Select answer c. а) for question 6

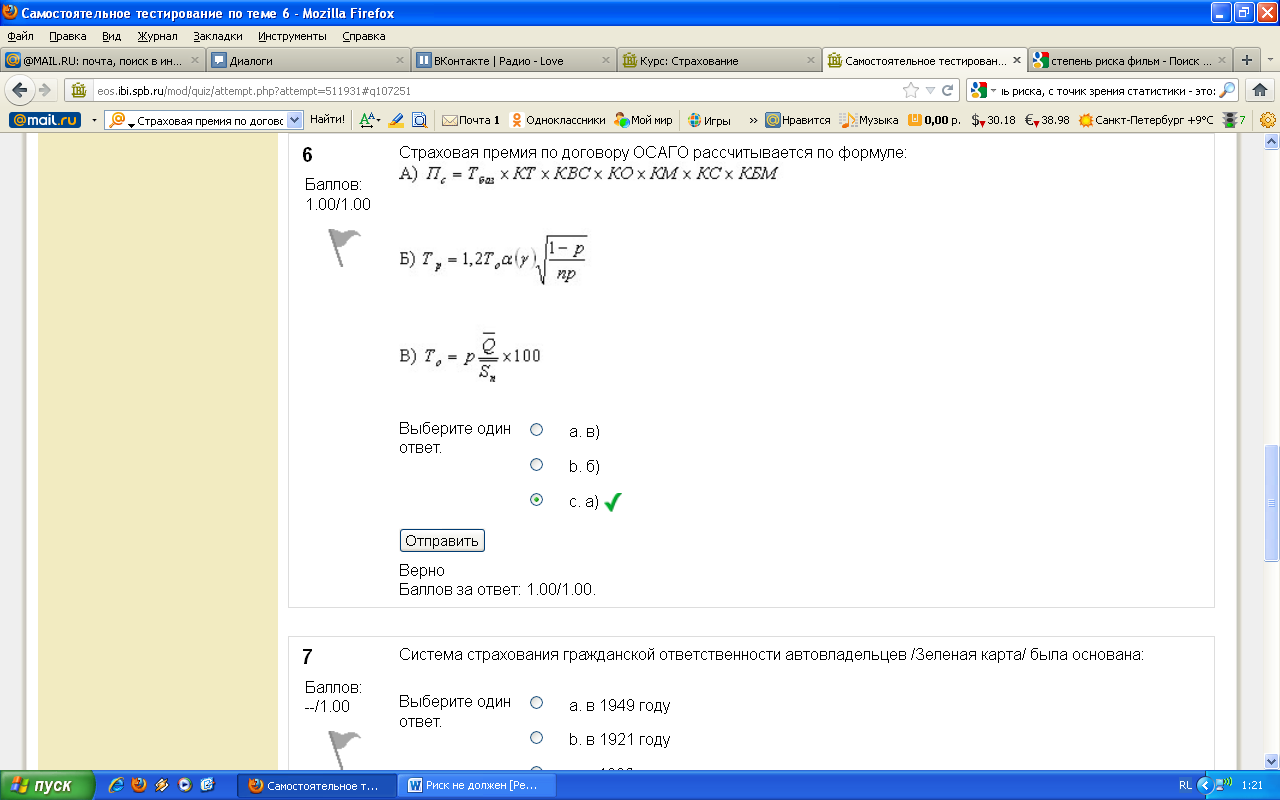[x=536, y=499]
